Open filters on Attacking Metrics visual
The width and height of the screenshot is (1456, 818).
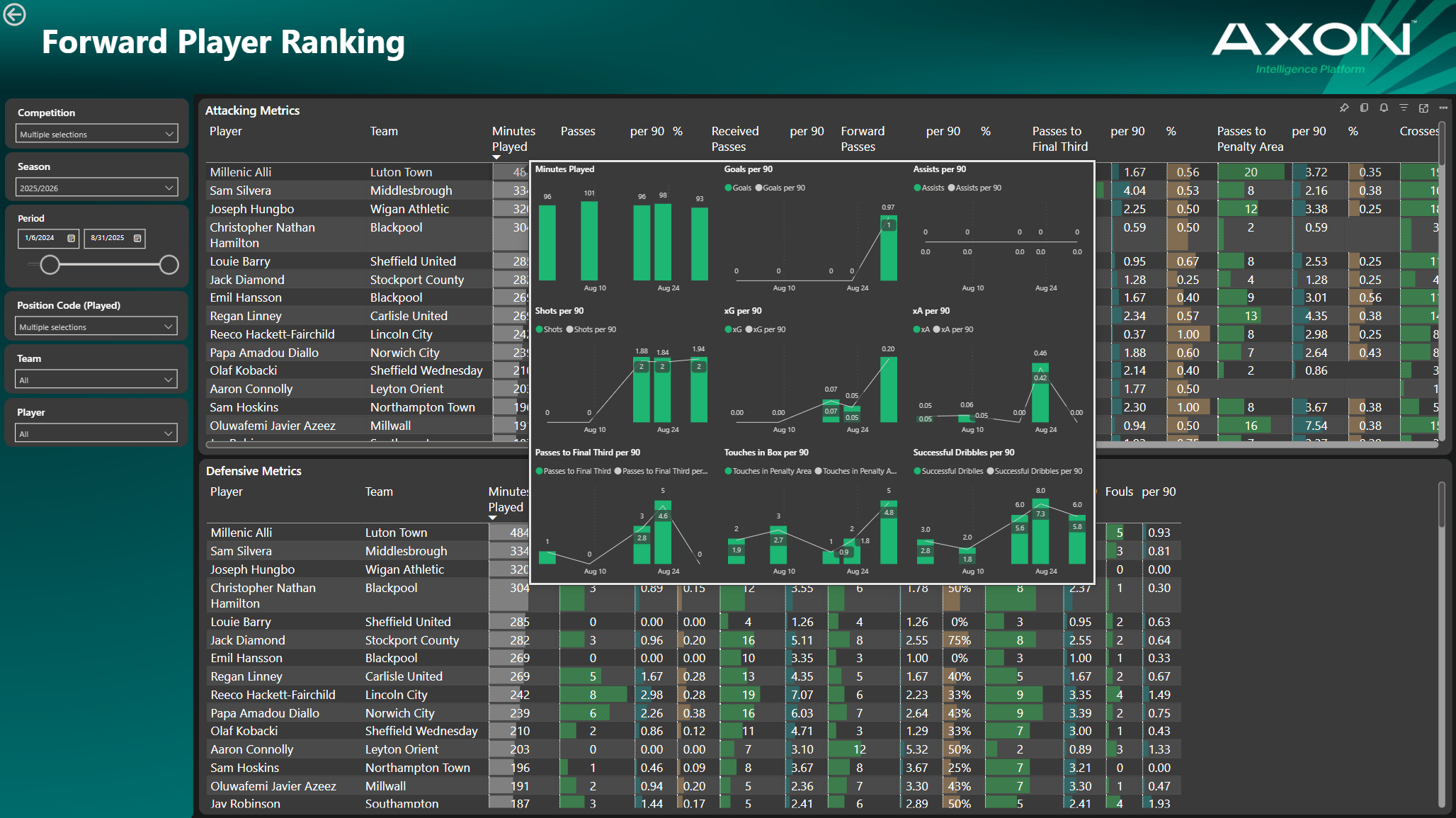(x=1404, y=108)
